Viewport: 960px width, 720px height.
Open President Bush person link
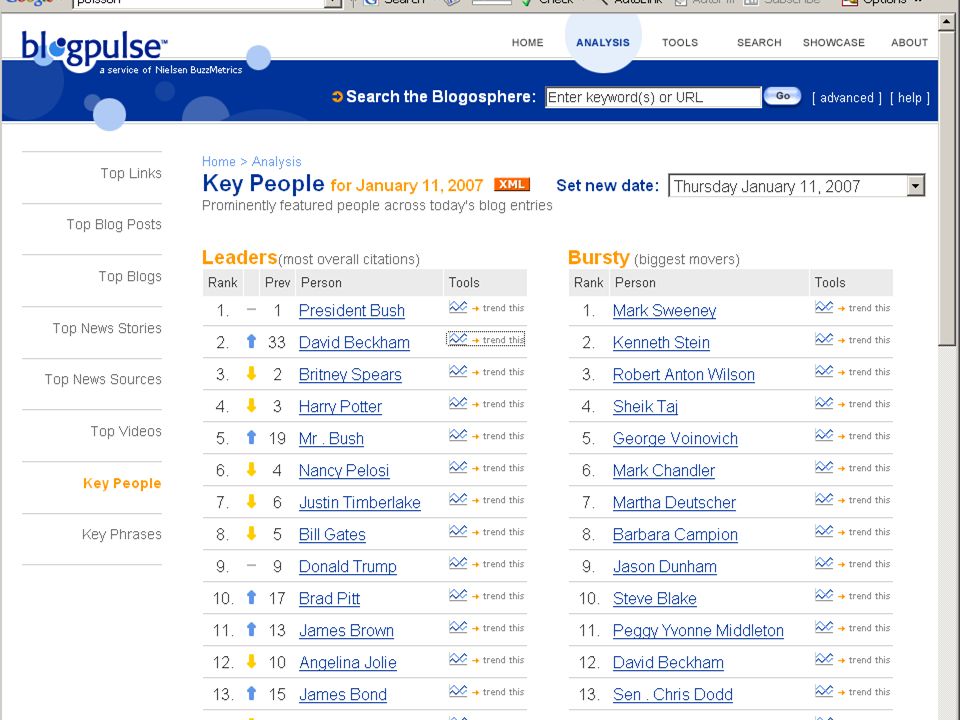click(351, 310)
